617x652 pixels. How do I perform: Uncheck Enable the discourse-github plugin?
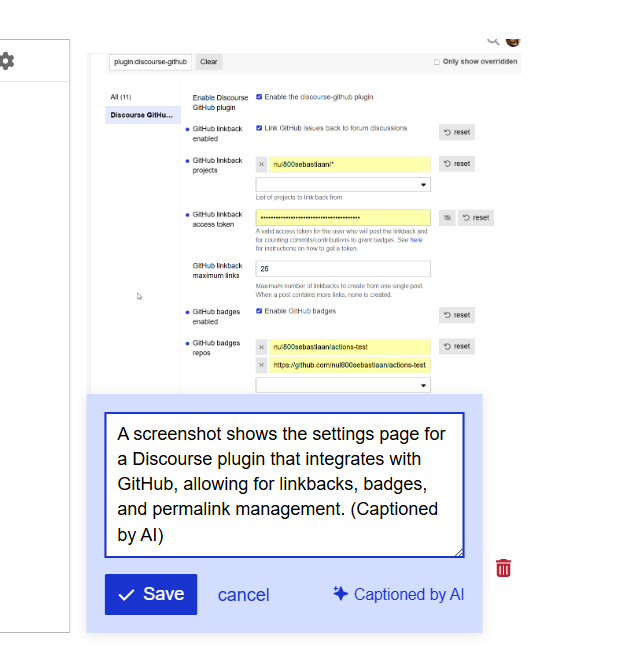[x=259, y=97]
